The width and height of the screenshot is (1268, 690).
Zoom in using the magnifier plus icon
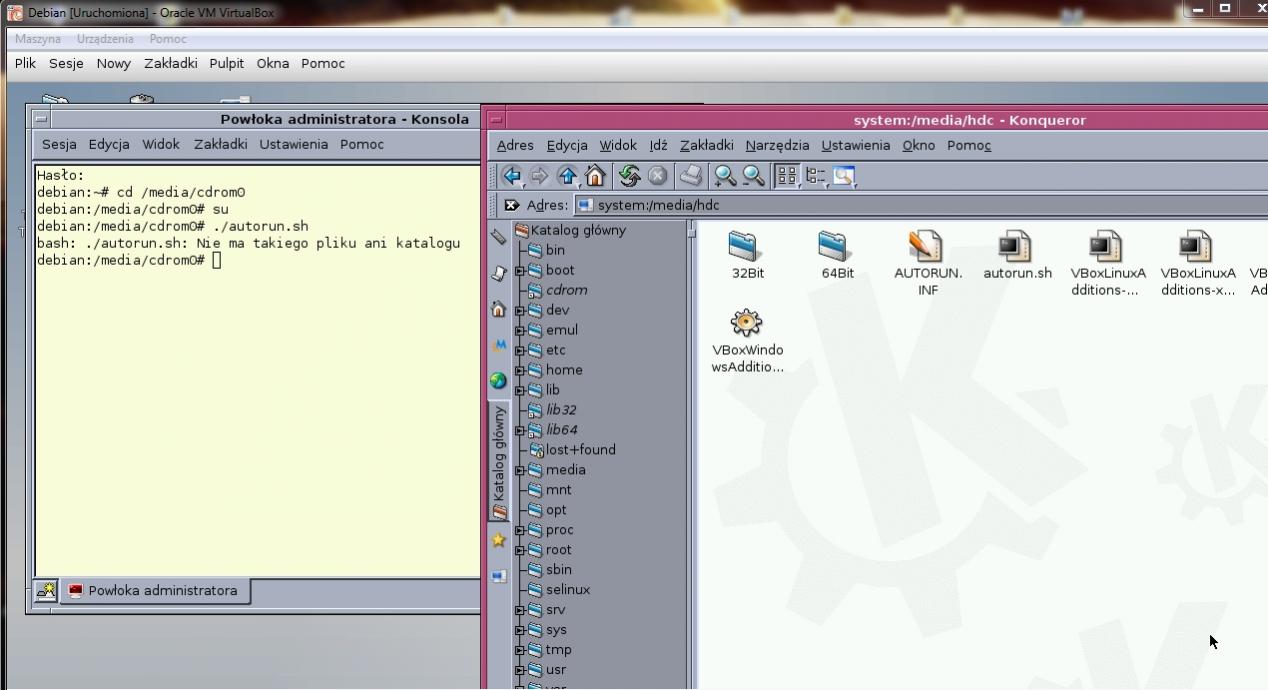(x=725, y=176)
